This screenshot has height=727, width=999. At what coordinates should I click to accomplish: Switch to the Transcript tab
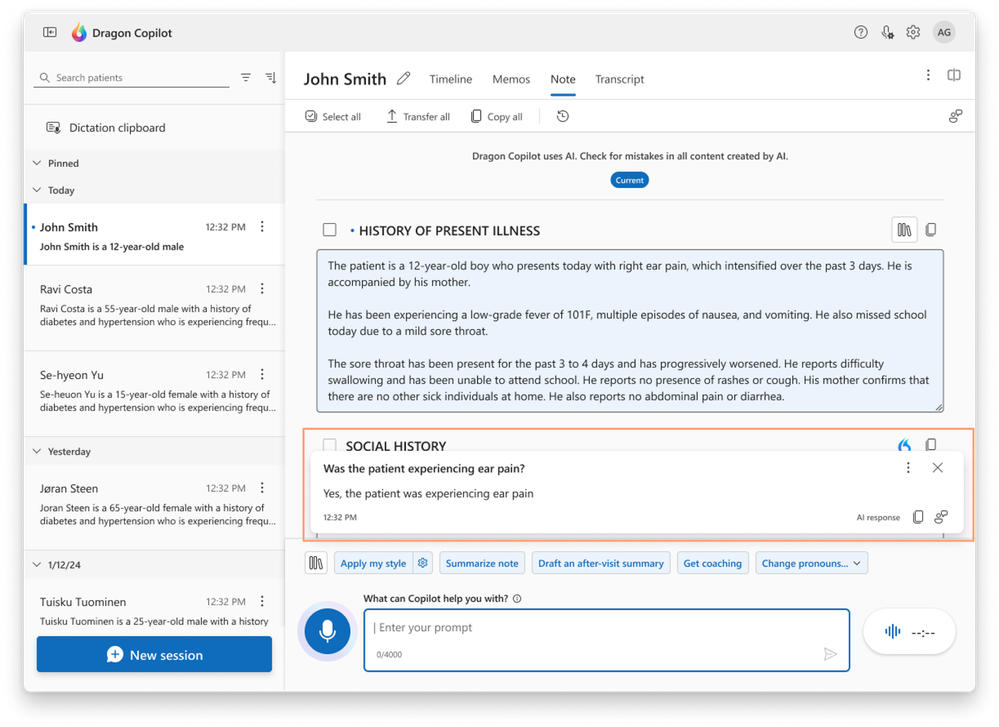click(x=619, y=79)
